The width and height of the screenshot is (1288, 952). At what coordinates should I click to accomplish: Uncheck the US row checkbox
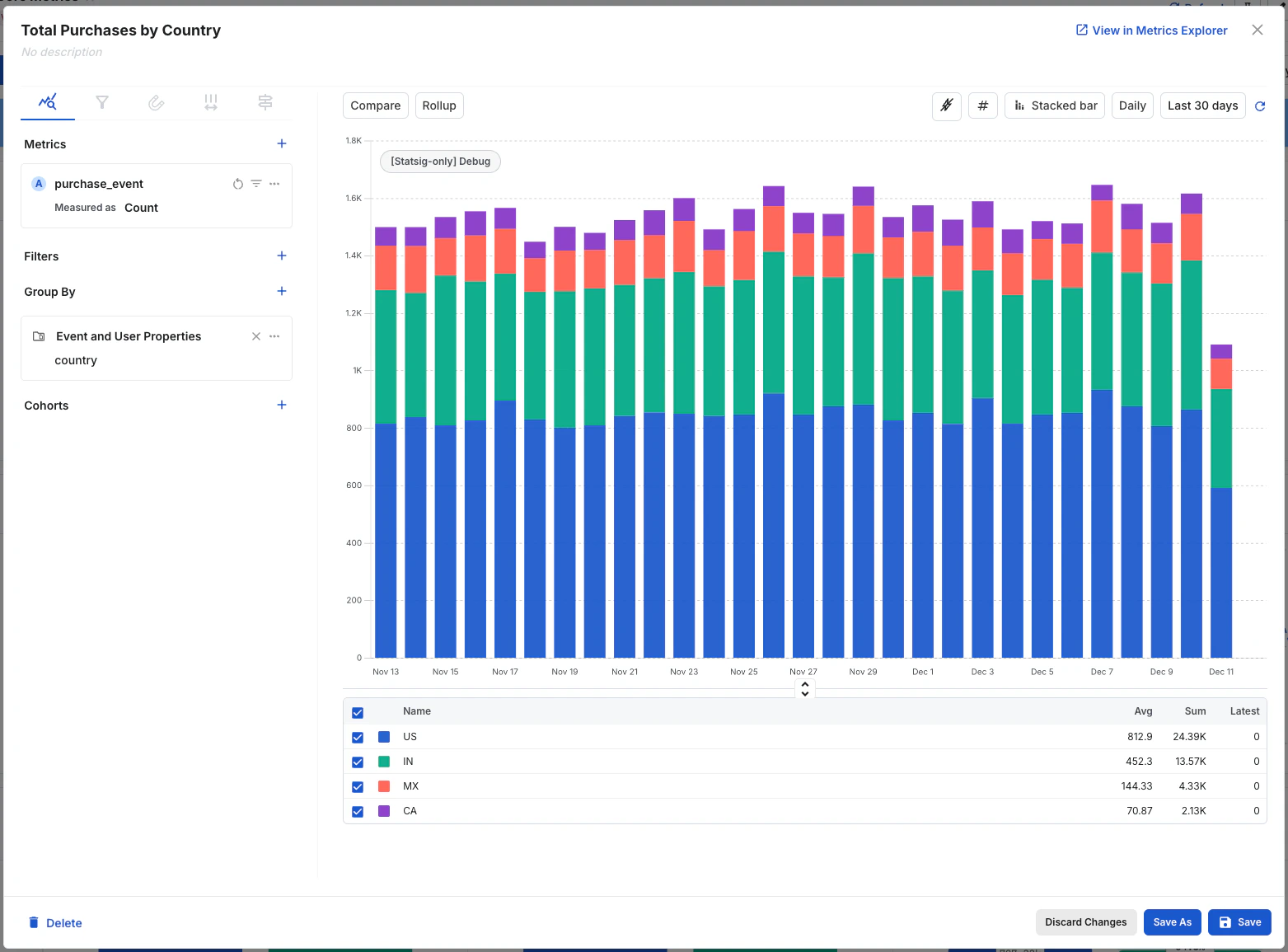click(358, 737)
